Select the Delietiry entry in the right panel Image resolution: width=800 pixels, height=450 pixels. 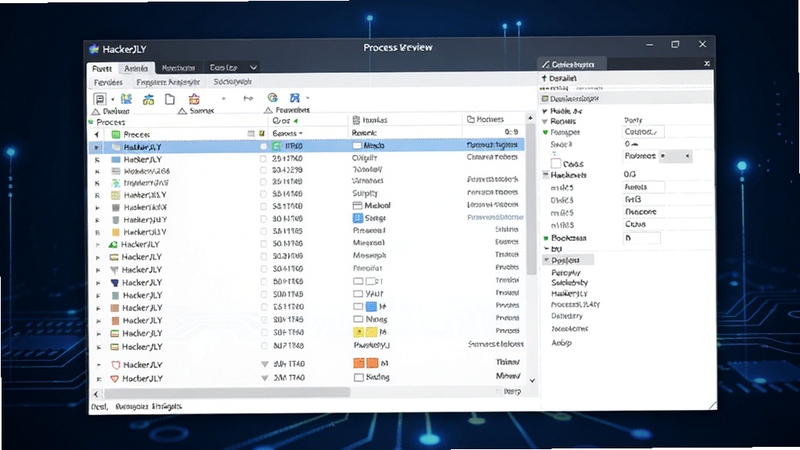[567, 316]
